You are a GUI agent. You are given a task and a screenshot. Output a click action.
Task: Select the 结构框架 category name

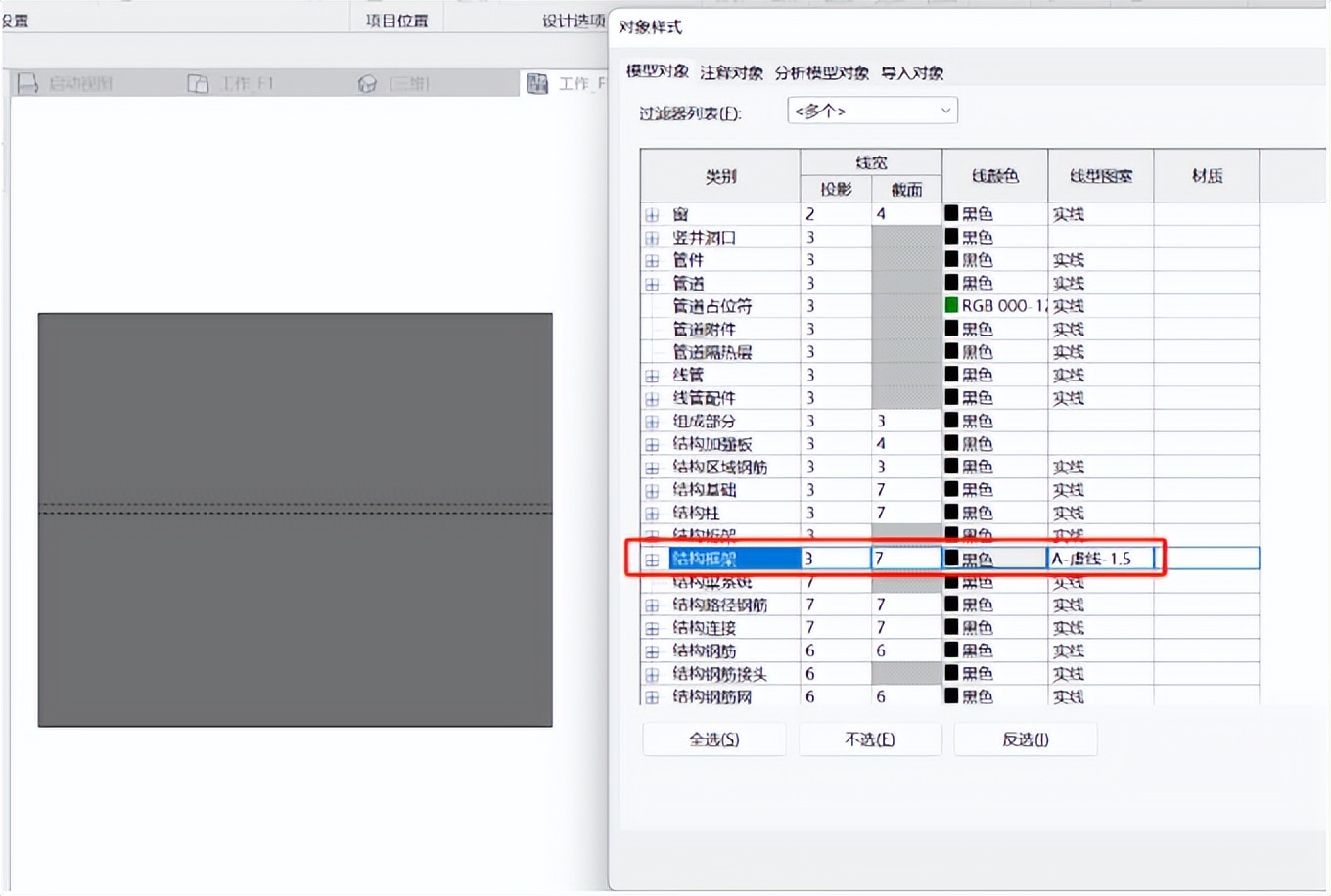pos(734,559)
